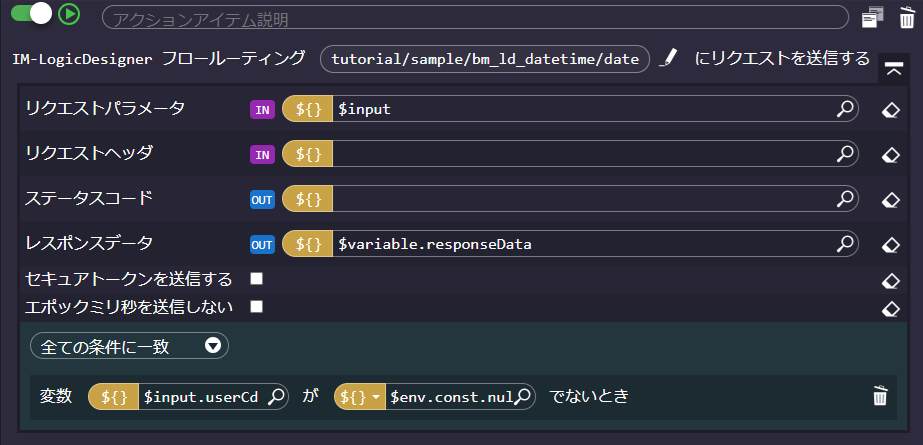Click the リクエストパラメータ label

tap(105, 108)
